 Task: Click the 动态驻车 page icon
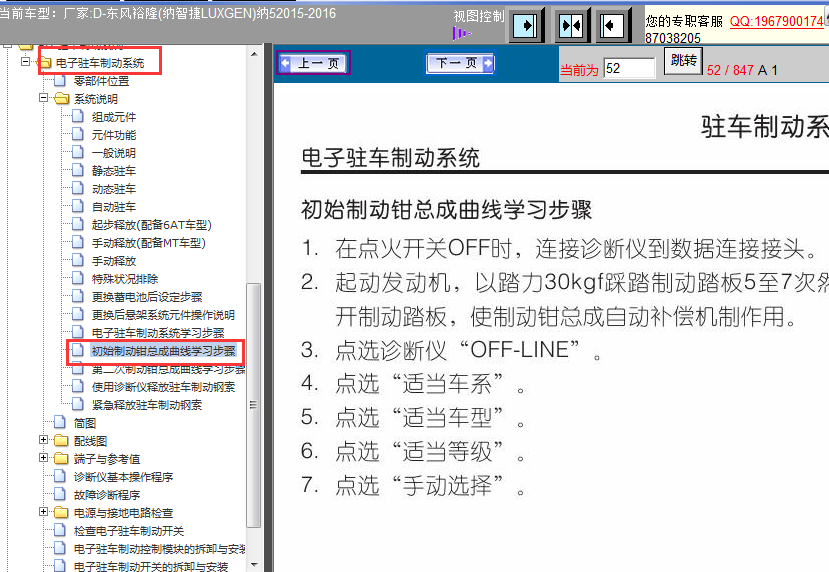78,188
